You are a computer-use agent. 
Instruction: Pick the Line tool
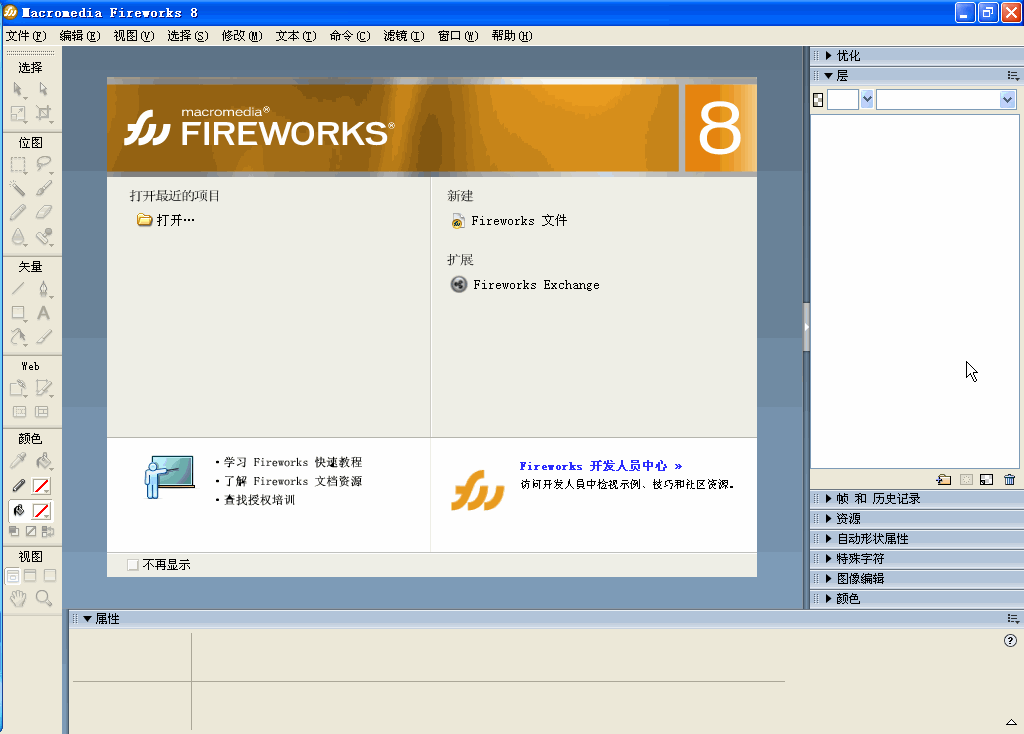click(x=18, y=288)
